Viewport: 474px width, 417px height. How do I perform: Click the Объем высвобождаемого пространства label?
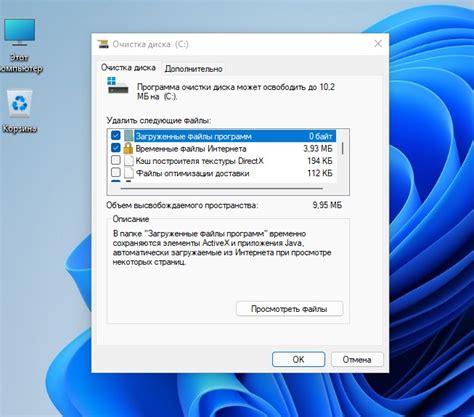coord(182,205)
